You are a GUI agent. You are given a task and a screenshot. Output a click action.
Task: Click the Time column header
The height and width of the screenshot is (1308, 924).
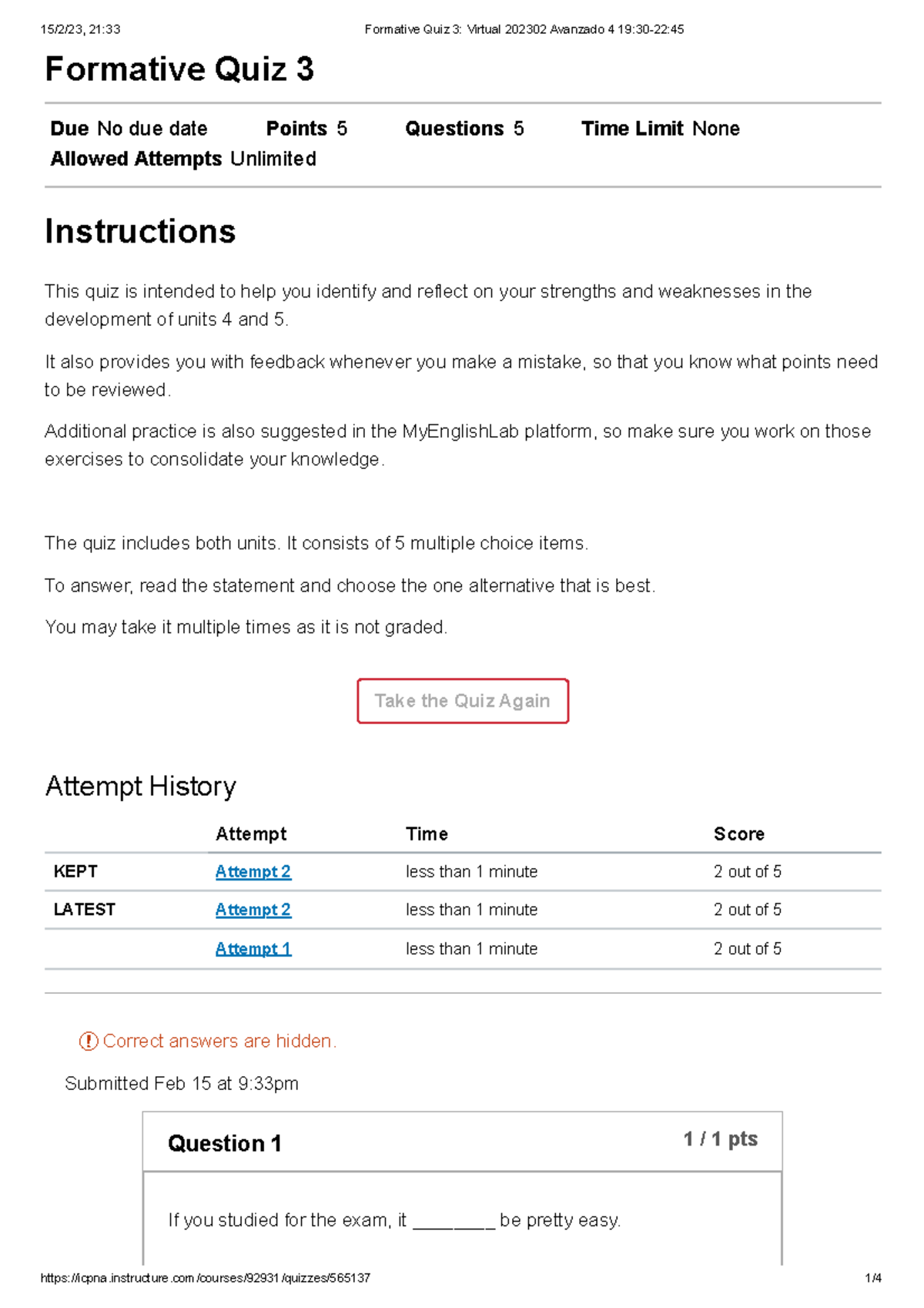pyautogui.click(x=427, y=833)
